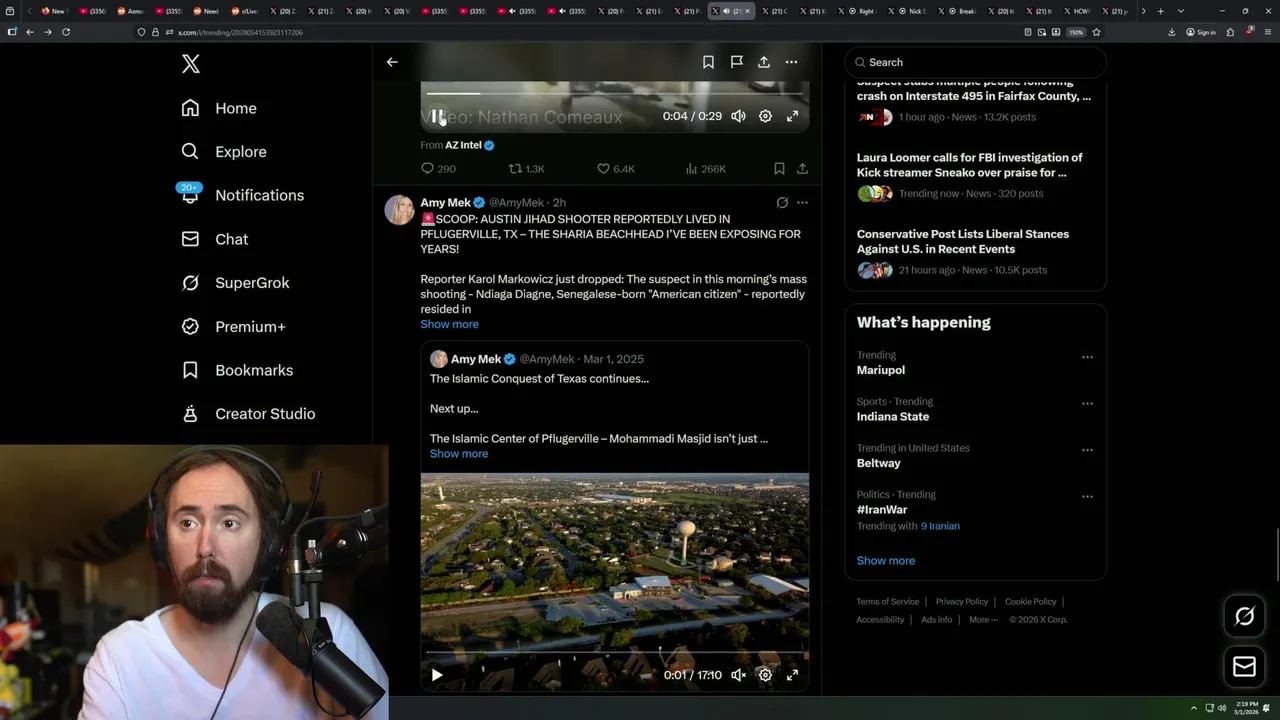The width and height of the screenshot is (1280, 720).
Task: Open the more options in header bar
Action: click(x=792, y=62)
